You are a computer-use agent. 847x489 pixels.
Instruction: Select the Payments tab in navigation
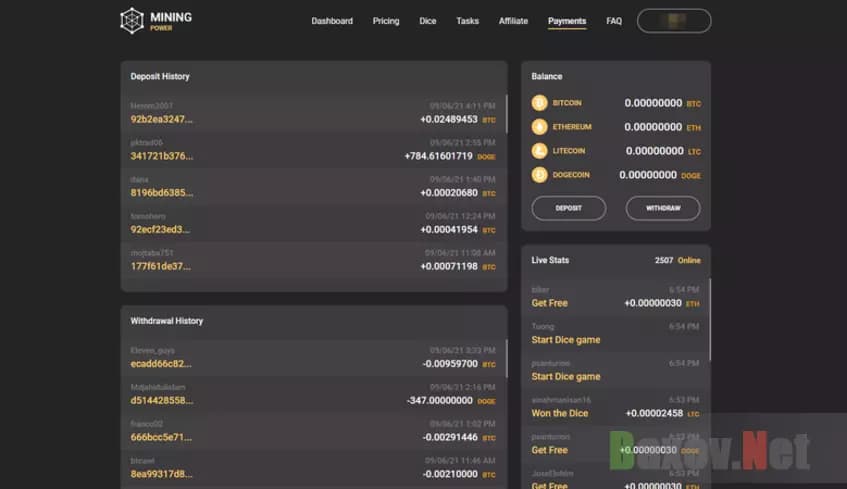567,21
